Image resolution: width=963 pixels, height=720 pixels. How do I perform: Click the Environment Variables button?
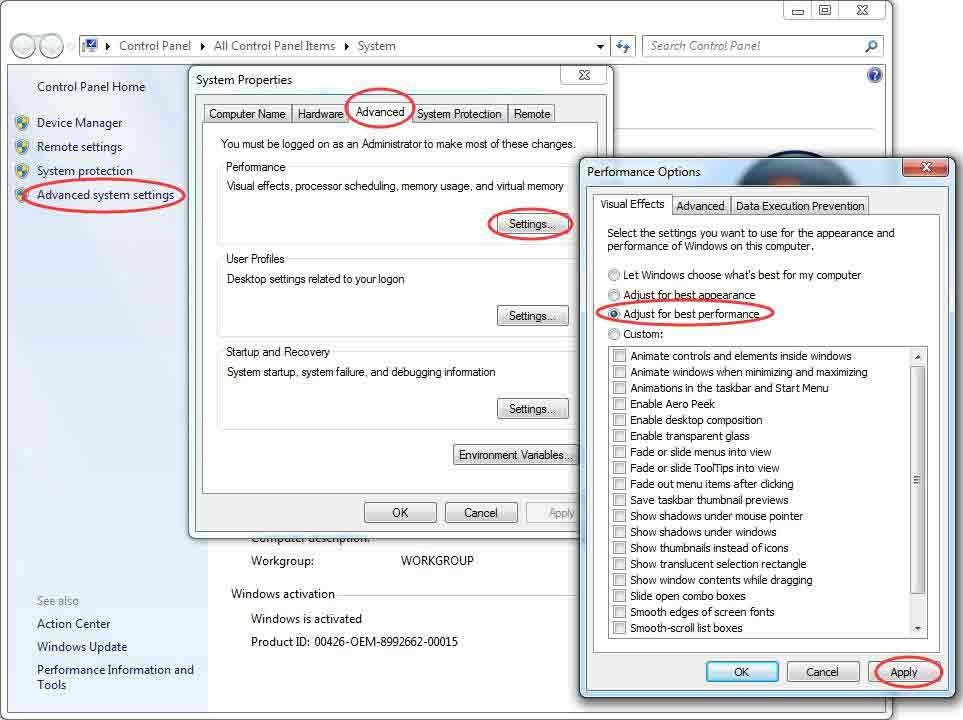[515, 455]
